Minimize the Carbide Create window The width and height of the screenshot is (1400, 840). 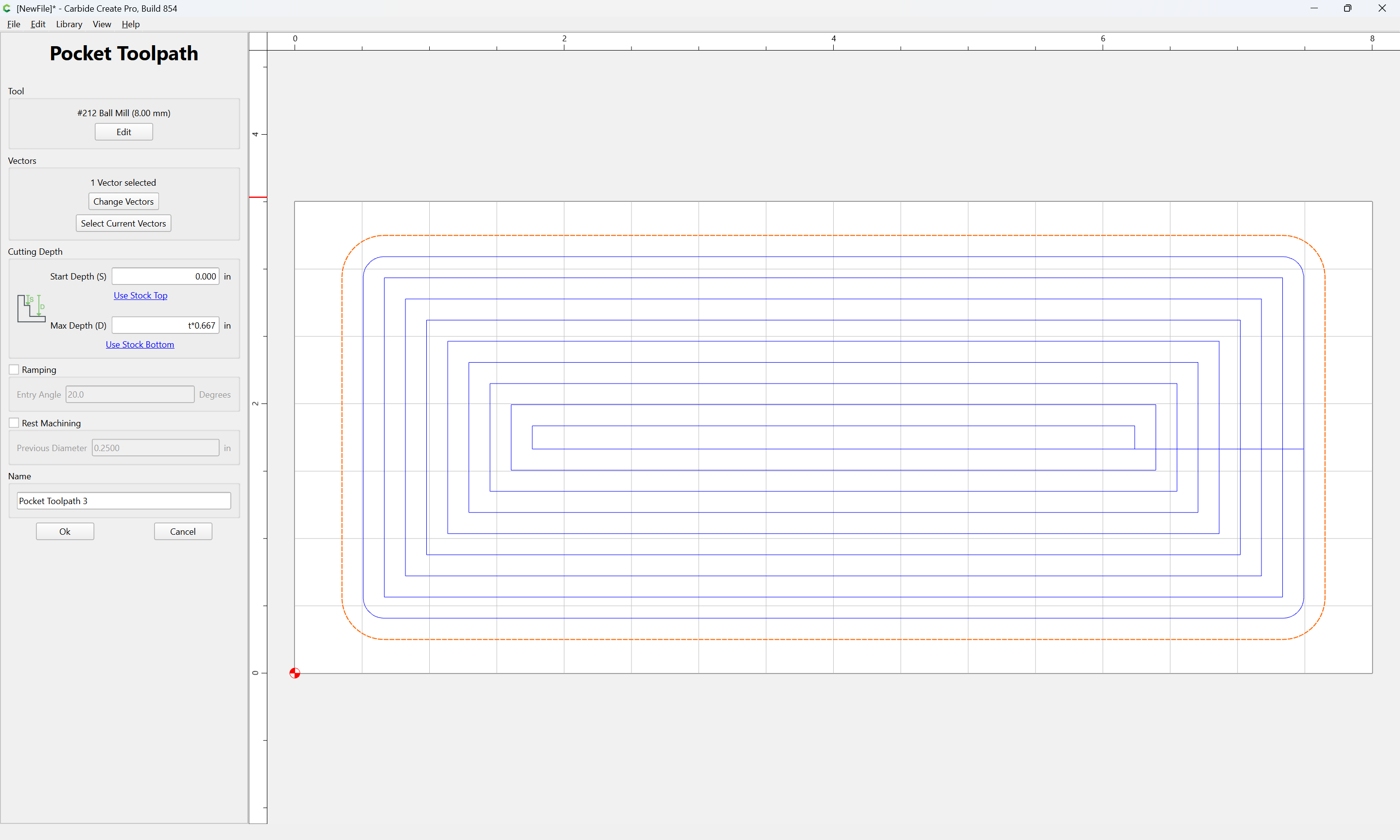[1314, 8]
